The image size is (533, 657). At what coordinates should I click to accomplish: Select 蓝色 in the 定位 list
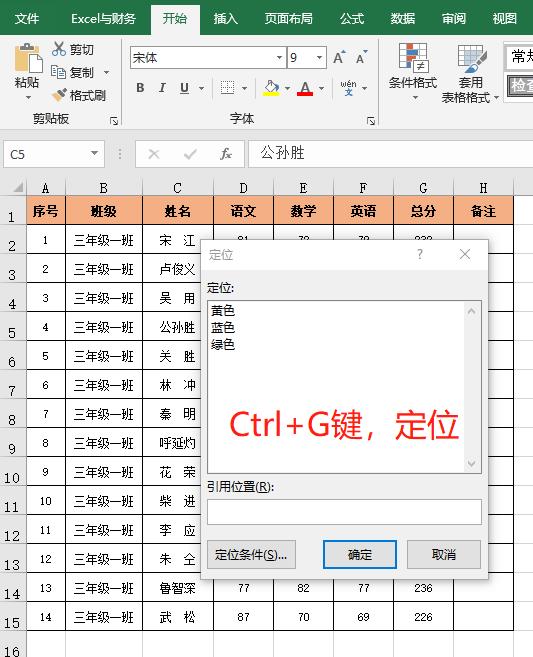223,327
